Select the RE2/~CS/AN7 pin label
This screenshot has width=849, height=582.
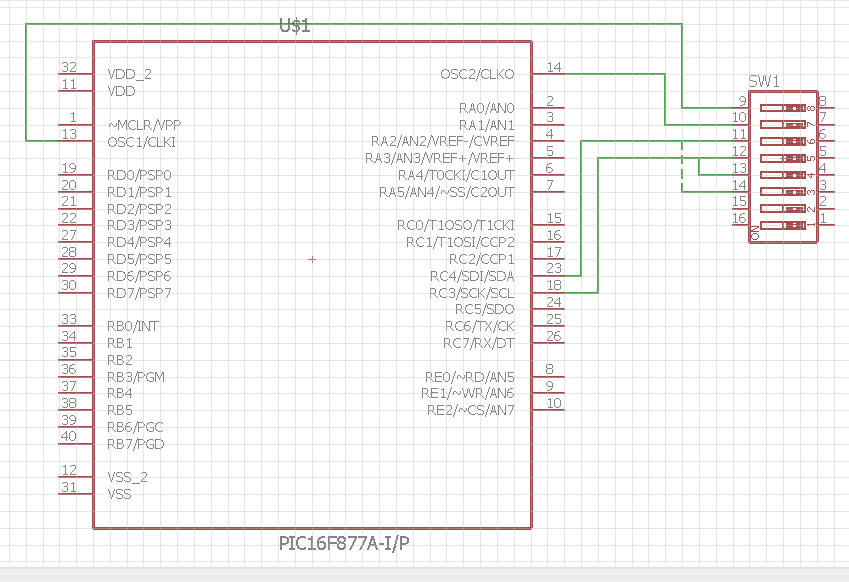471,410
